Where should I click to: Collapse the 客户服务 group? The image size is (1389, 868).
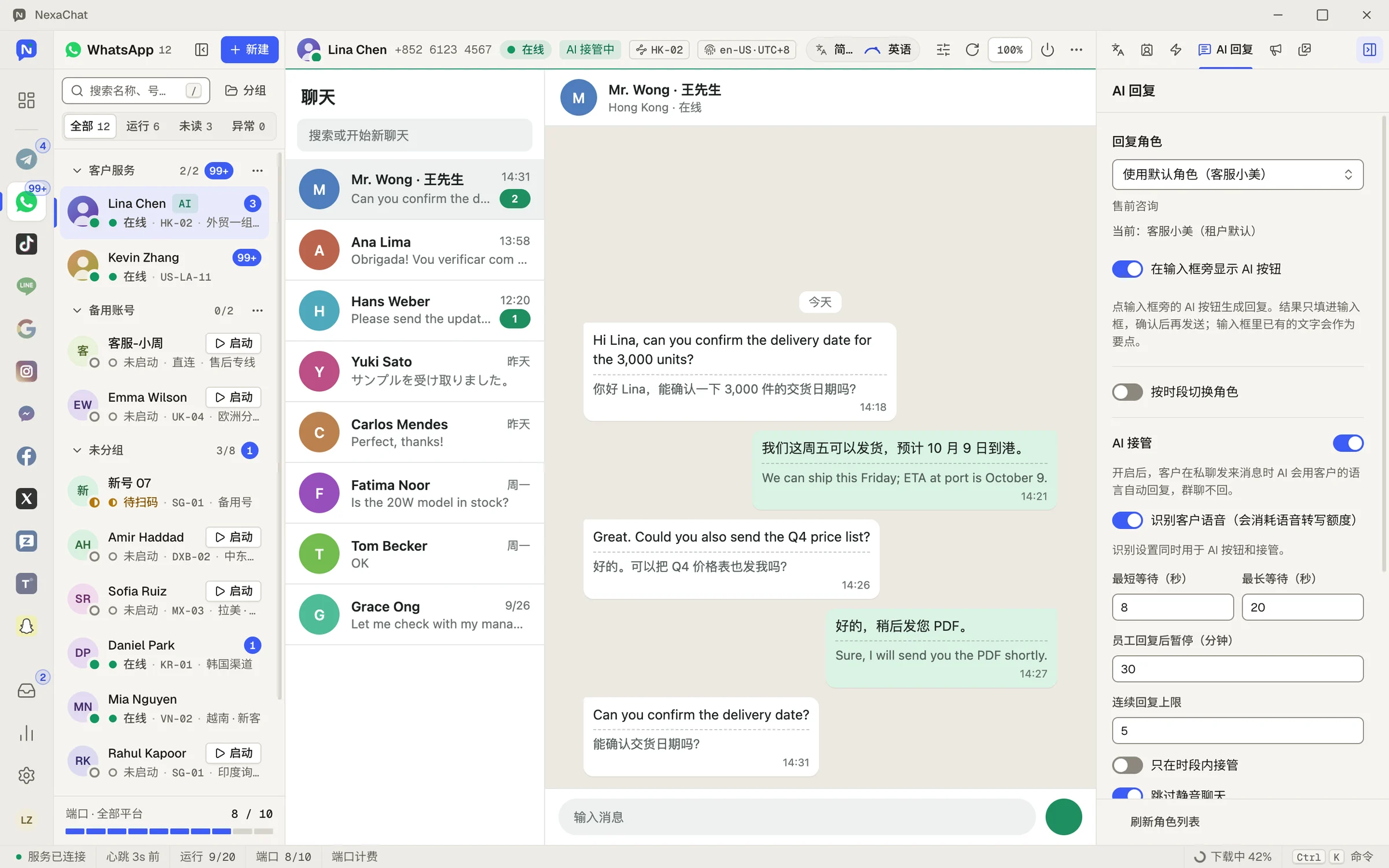coord(76,171)
